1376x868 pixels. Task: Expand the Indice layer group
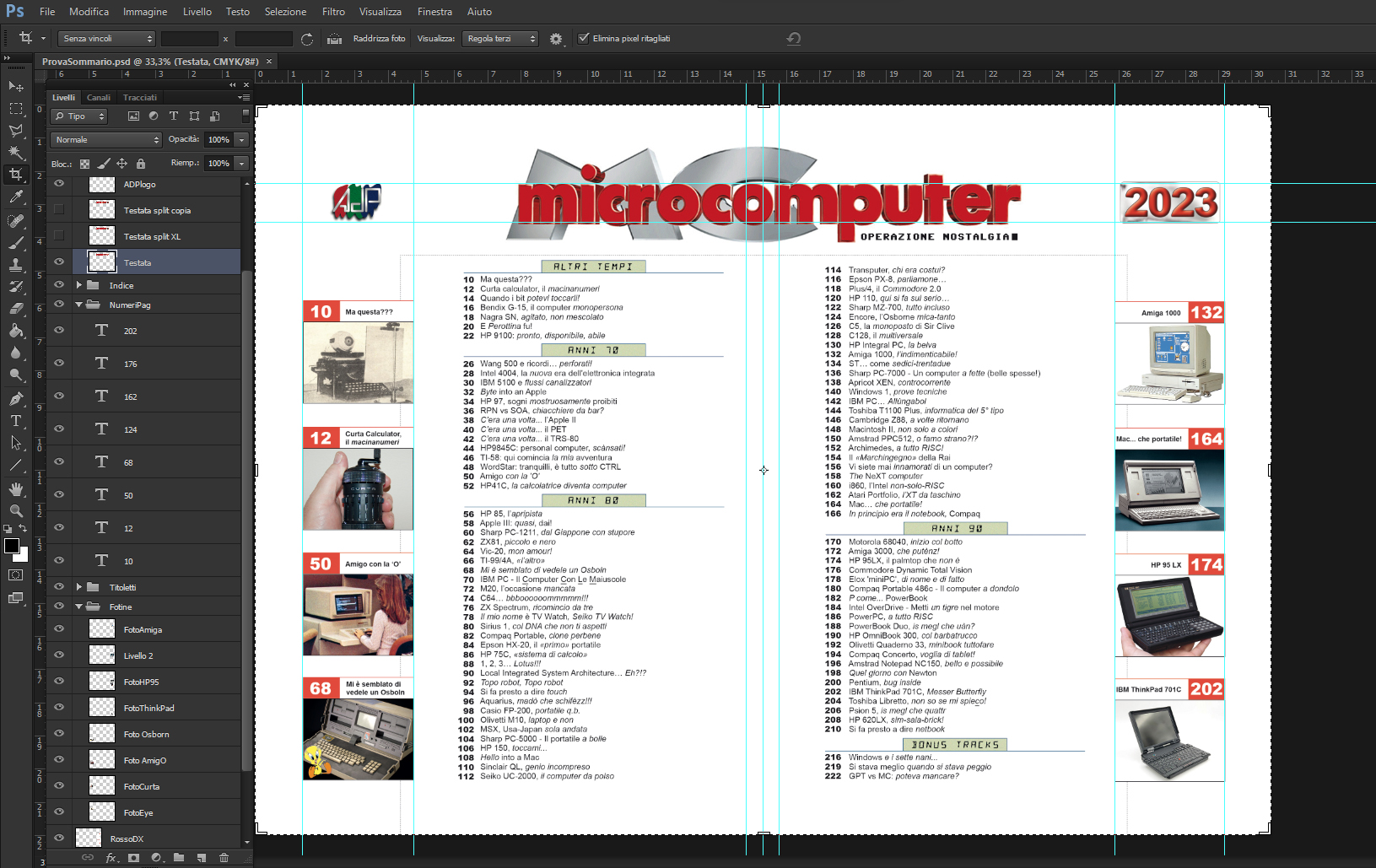(79, 285)
